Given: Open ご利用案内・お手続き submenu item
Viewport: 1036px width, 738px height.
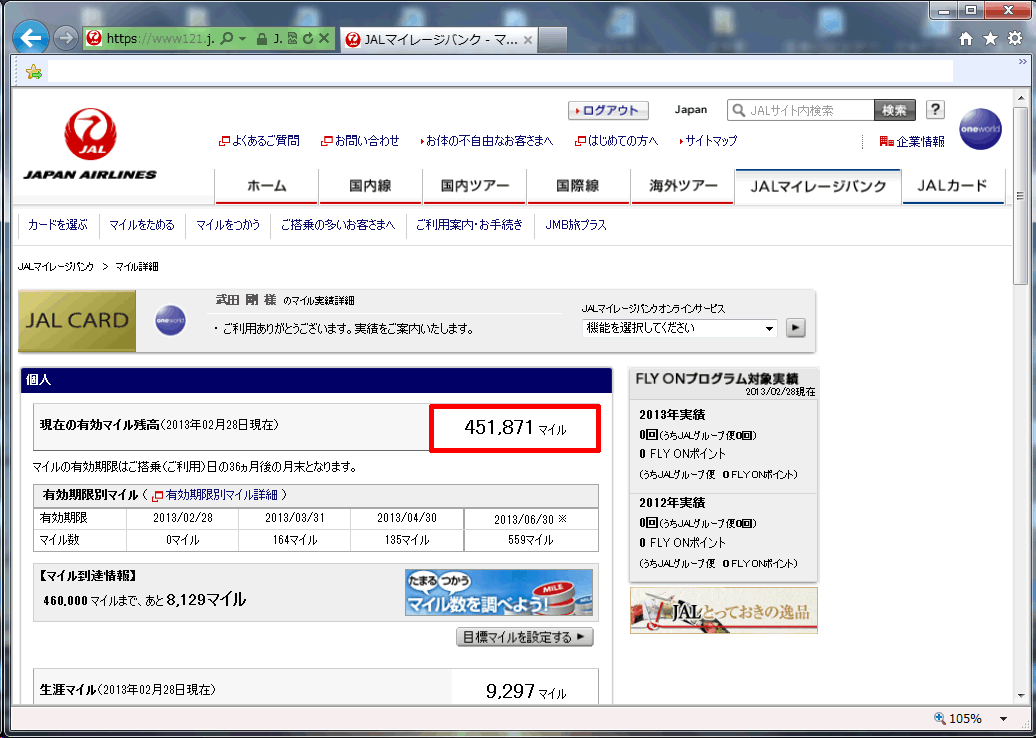Looking at the screenshot, I should click(x=469, y=225).
